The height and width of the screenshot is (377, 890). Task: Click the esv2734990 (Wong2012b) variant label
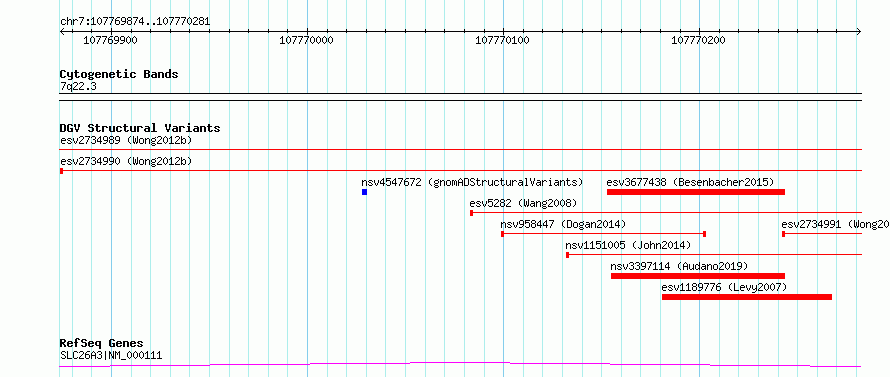point(125,161)
